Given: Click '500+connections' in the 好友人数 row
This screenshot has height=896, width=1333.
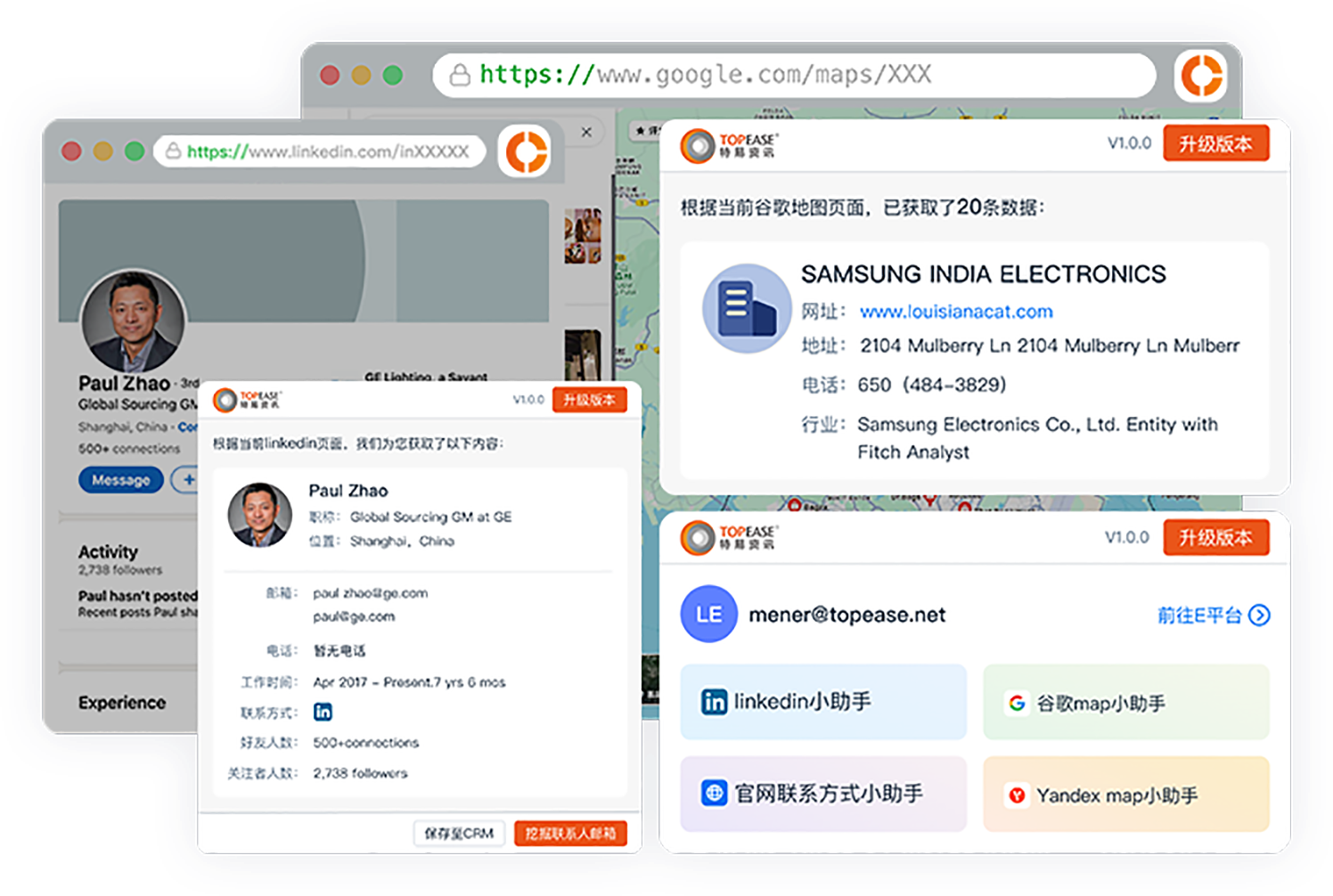Looking at the screenshot, I should pyautogui.click(x=366, y=742).
